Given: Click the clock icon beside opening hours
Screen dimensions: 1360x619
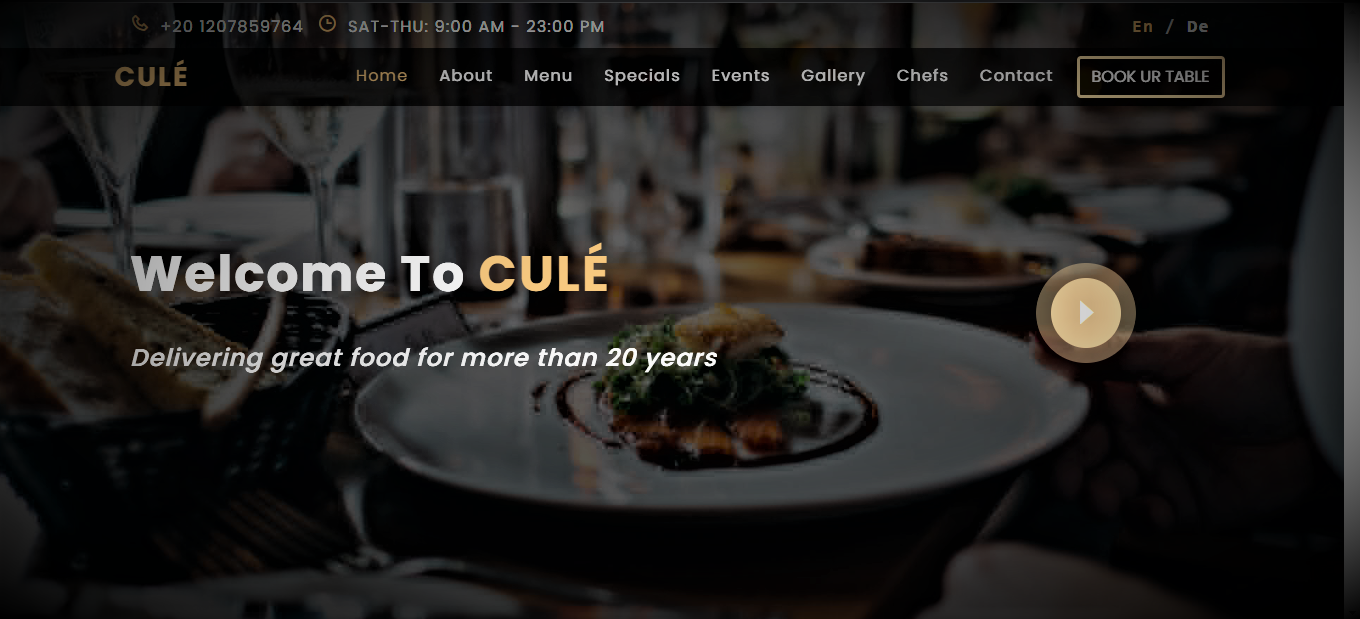Looking at the screenshot, I should pos(327,24).
